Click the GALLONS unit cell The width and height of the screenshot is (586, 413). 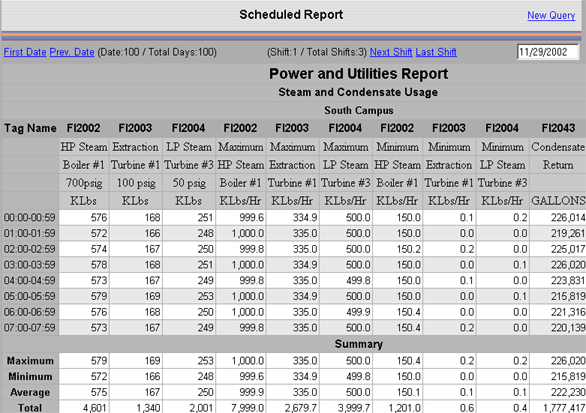click(558, 201)
